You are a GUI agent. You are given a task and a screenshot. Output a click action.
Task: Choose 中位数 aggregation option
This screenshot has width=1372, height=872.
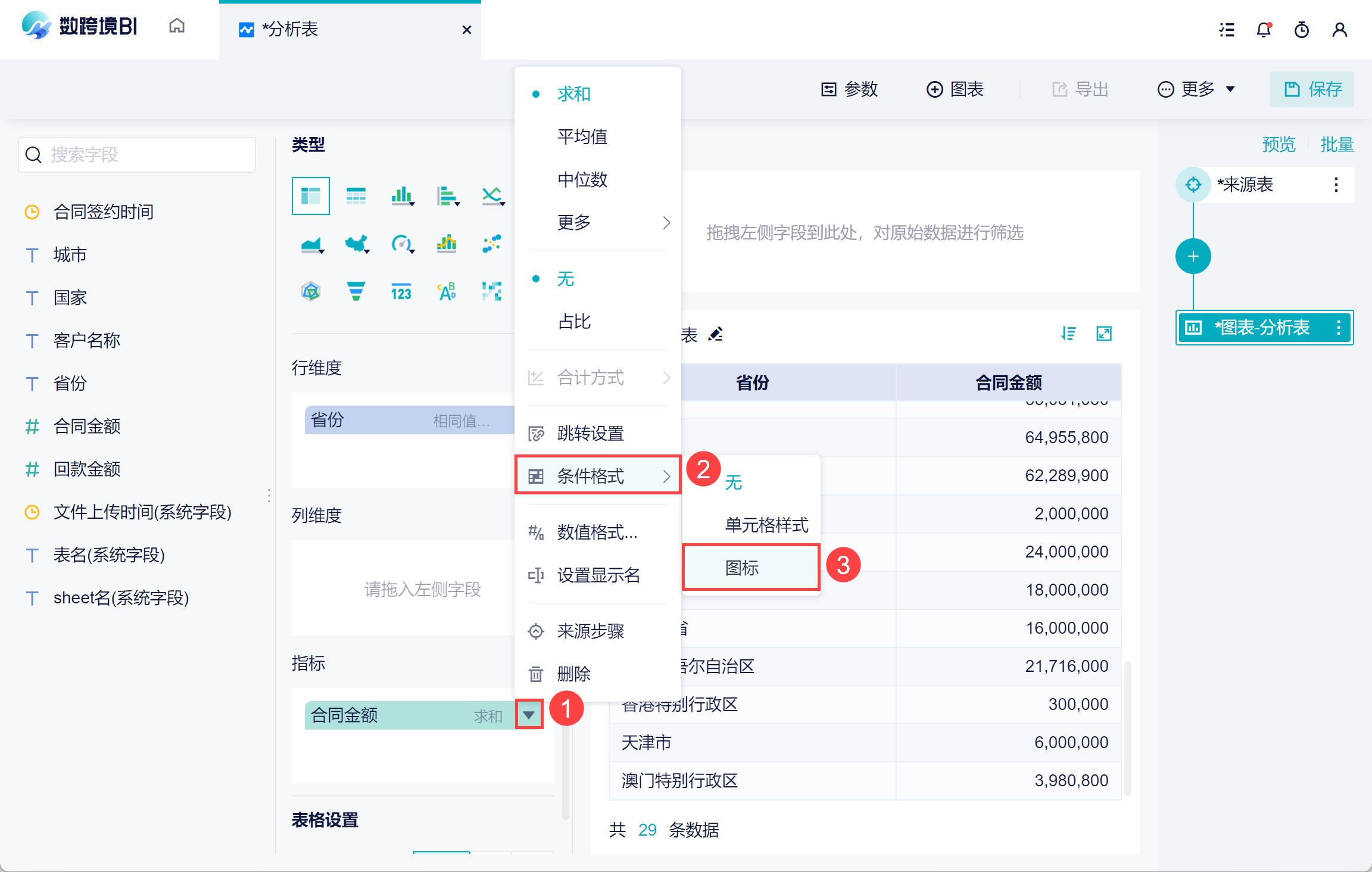click(582, 179)
